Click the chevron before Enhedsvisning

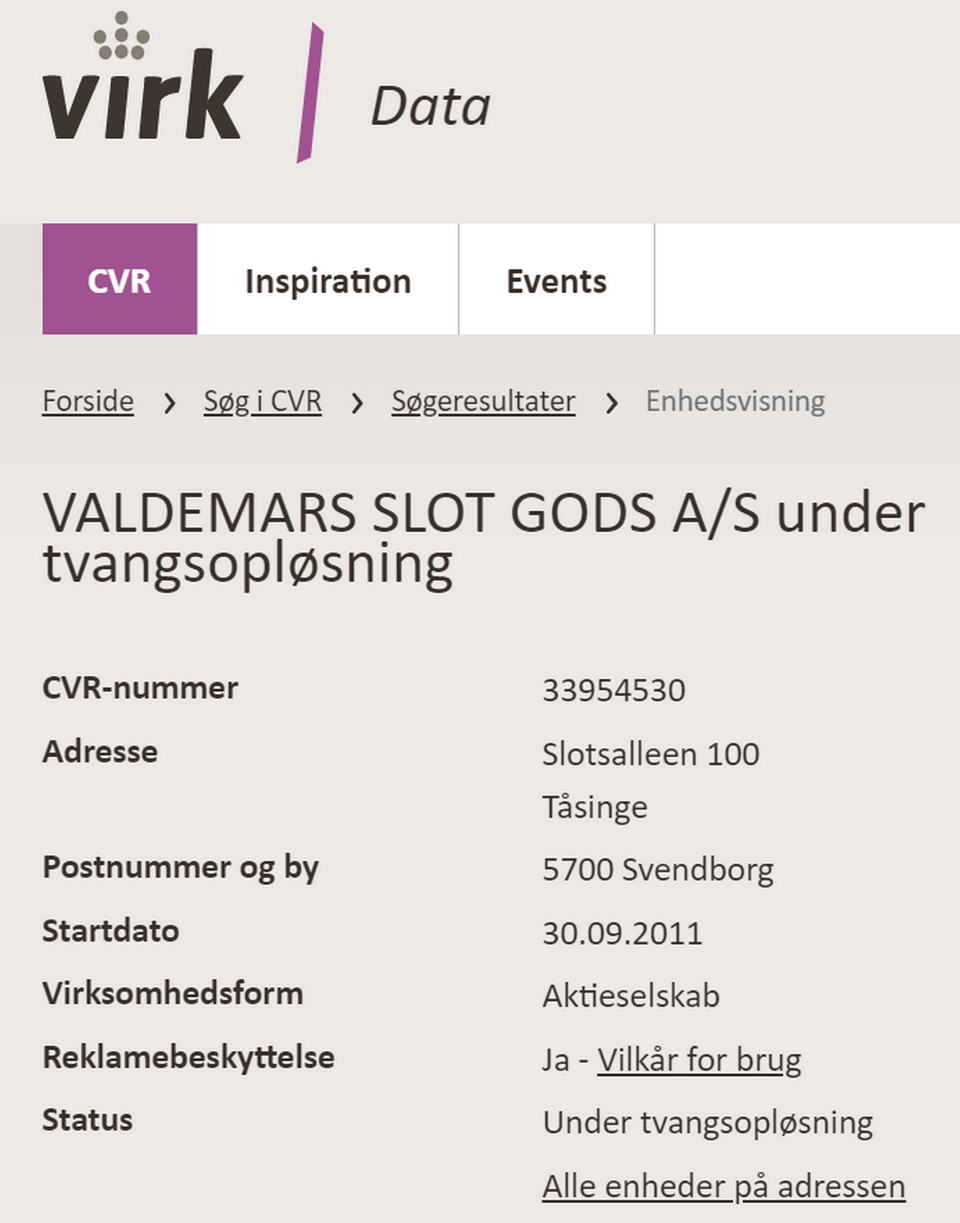611,403
